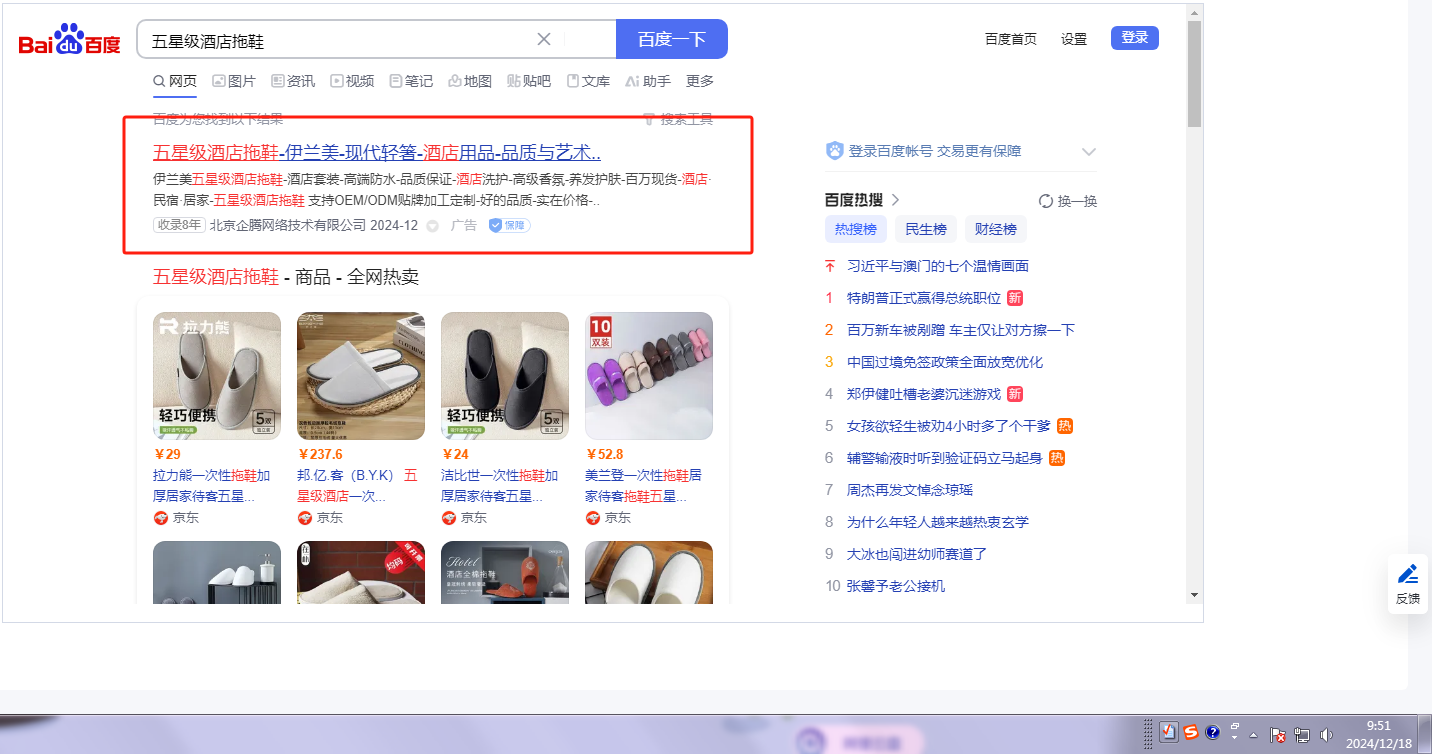Open hot search 百万新车被剐蹭
The width and height of the screenshot is (1432, 754).
(961, 330)
